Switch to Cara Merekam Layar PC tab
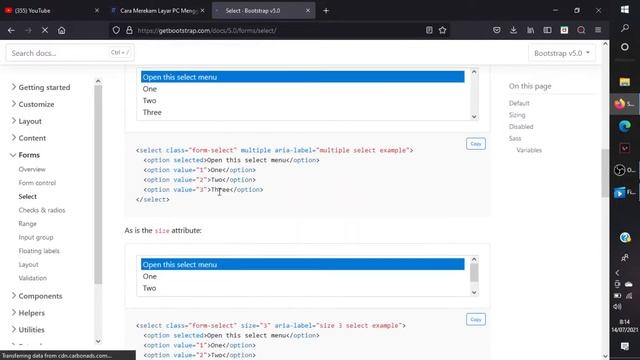The image size is (640, 360). tap(157, 11)
